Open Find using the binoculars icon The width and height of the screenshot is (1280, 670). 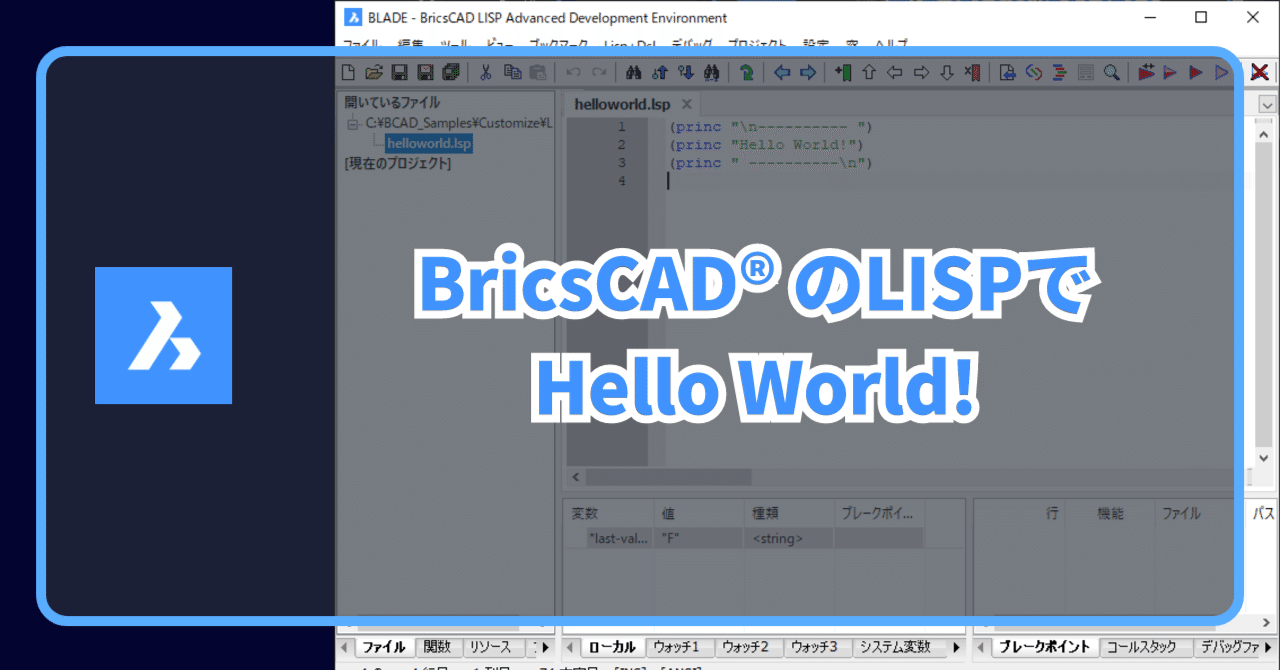pyautogui.click(x=633, y=71)
